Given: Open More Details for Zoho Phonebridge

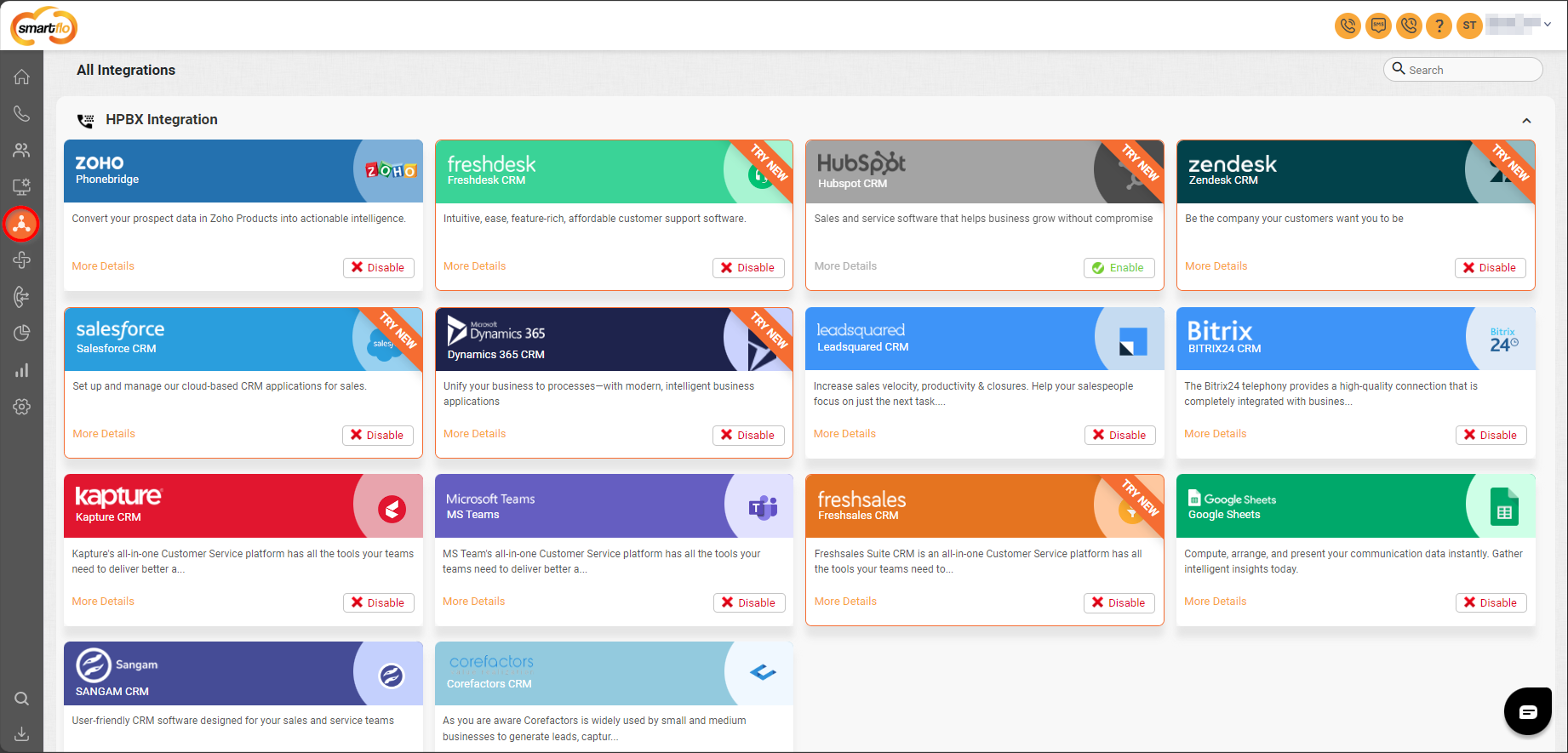Looking at the screenshot, I should [103, 266].
